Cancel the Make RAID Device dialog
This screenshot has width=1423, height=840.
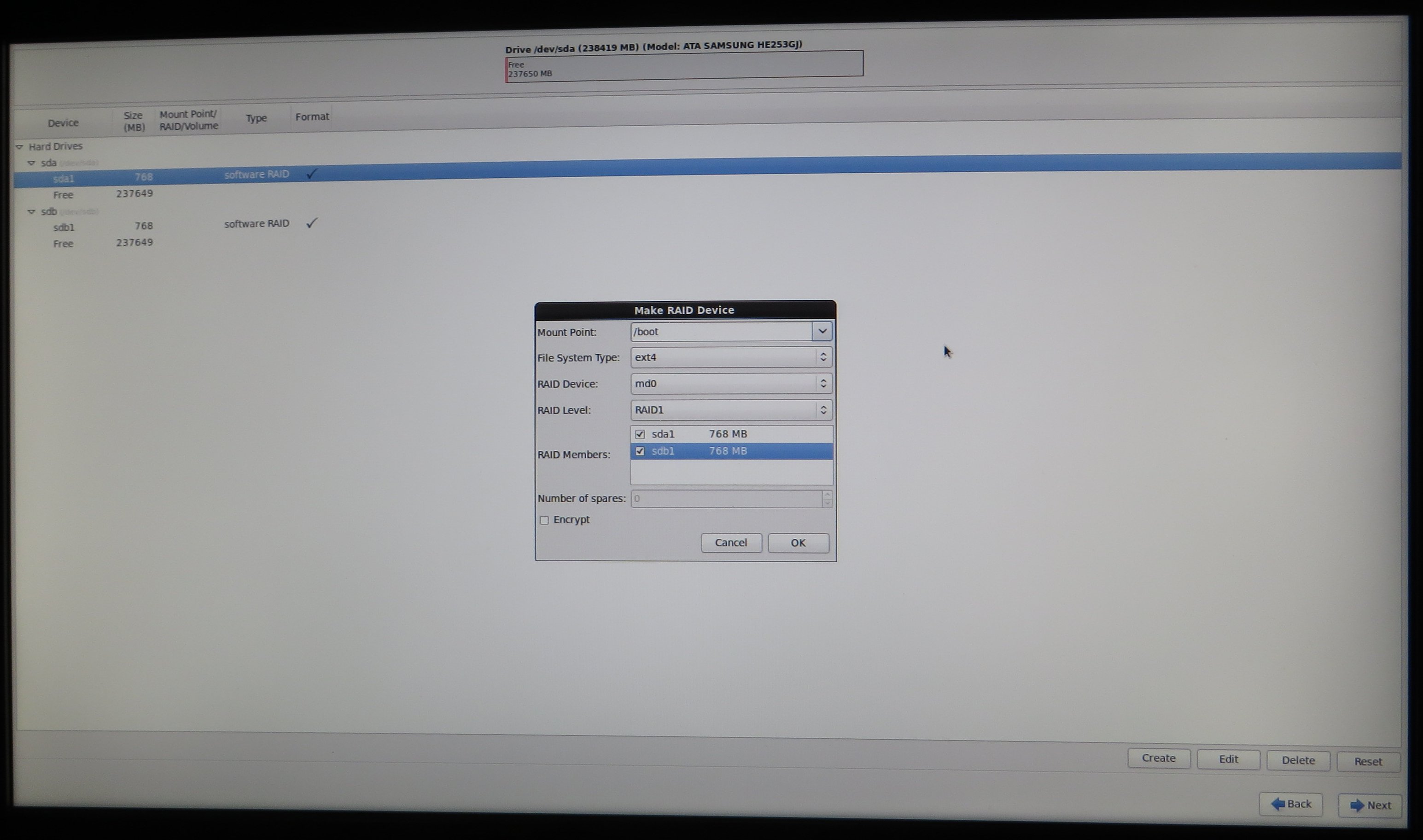pos(731,543)
